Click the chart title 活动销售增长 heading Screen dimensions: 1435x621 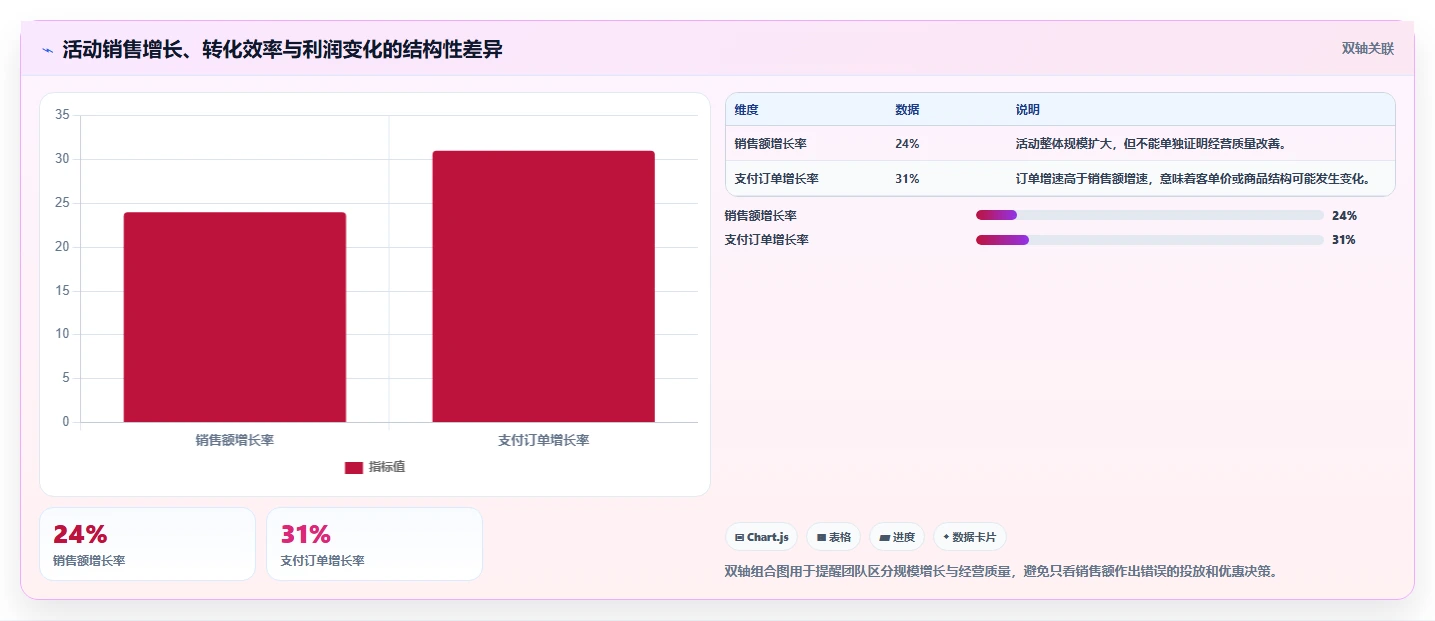pyautogui.click(x=282, y=49)
